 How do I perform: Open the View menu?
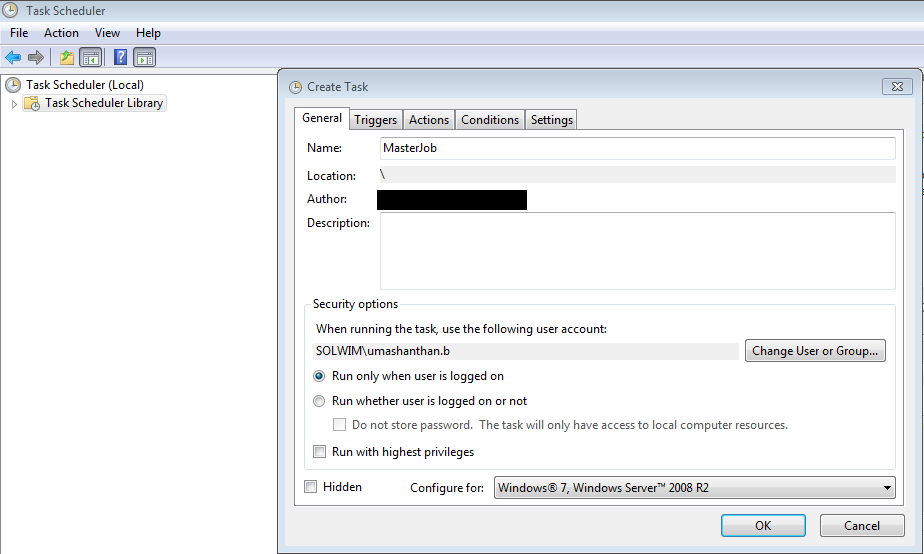point(107,33)
